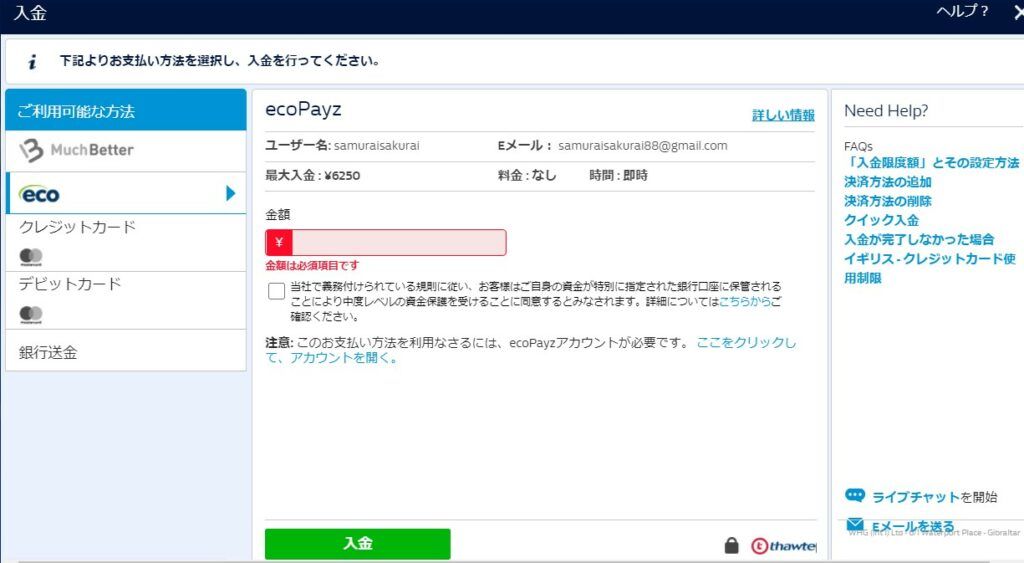Screen dimensions: 1024x563
Task: Click Mastercard logo under デビットカード
Action: point(31,315)
